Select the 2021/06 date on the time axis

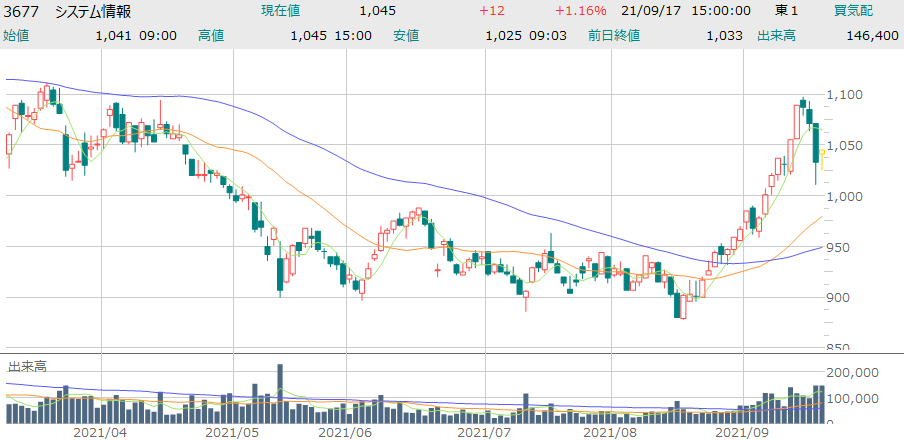343,433
